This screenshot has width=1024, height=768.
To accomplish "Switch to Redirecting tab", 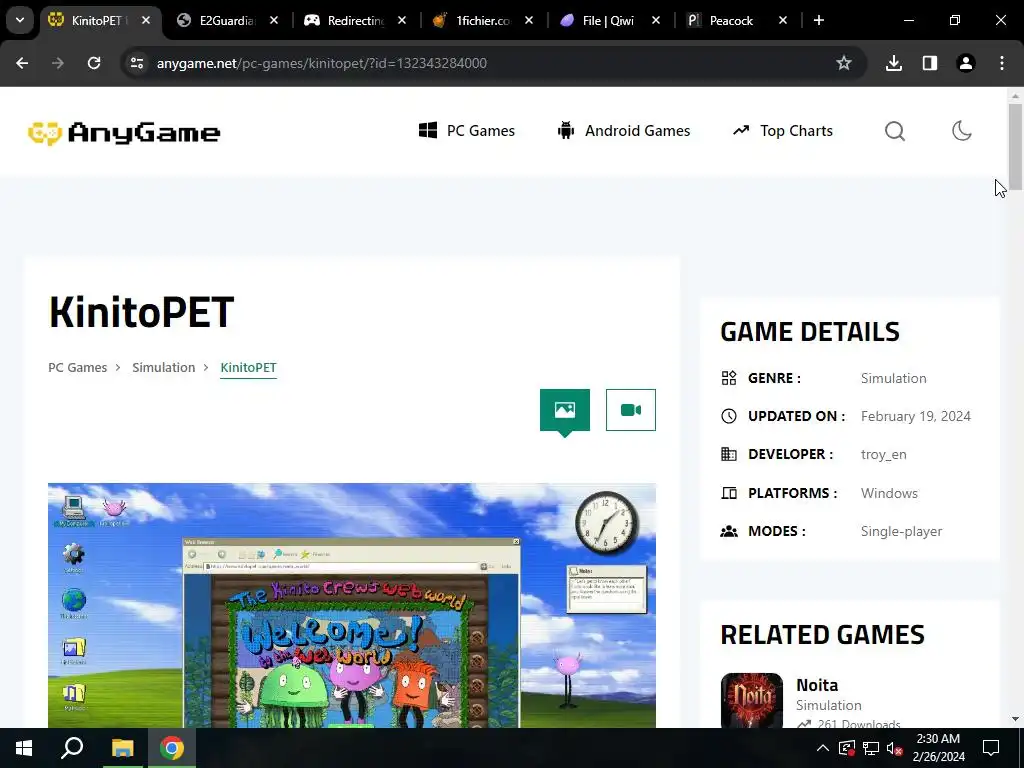I will 356,20.
